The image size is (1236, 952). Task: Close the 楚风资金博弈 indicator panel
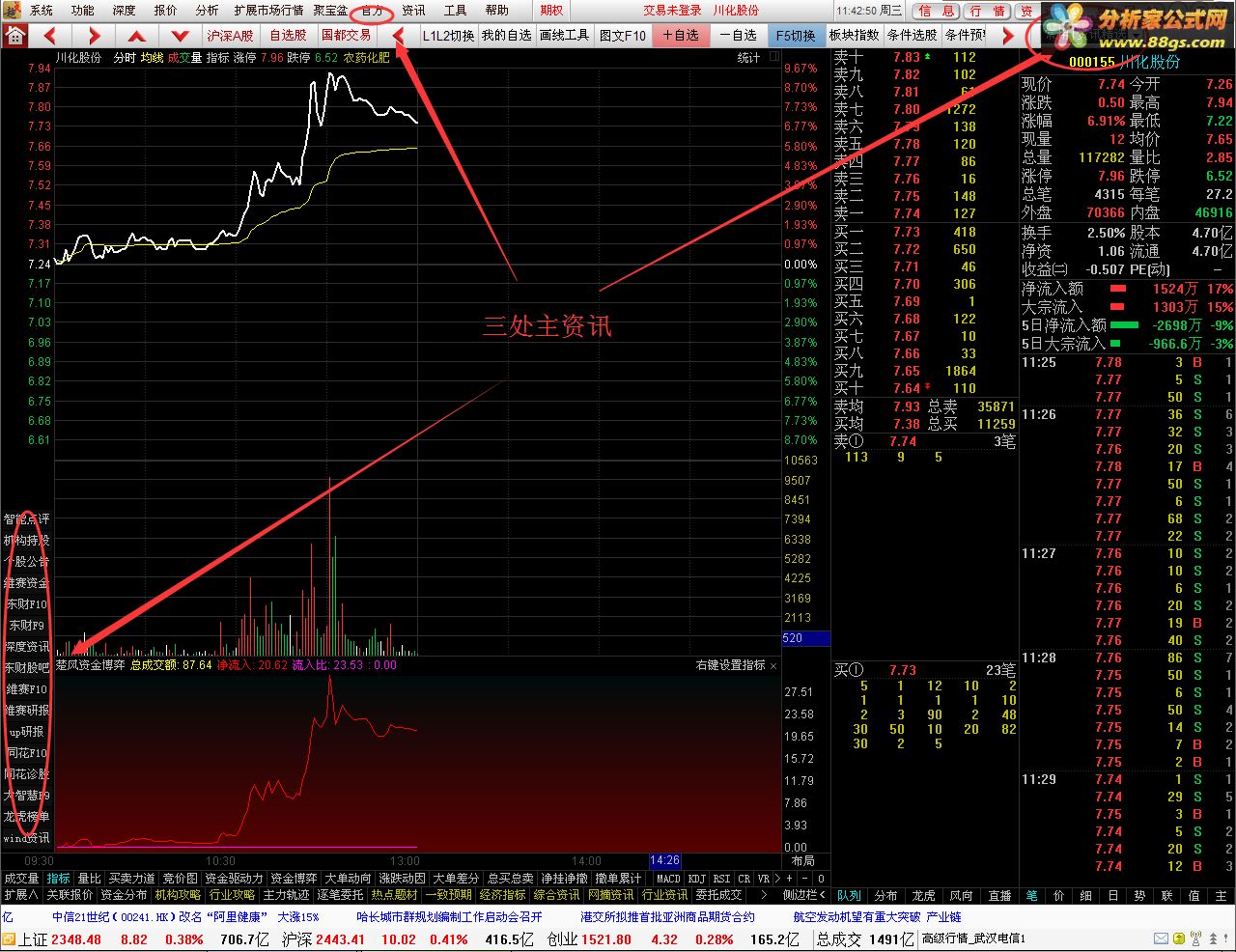[x=773, y=665]
